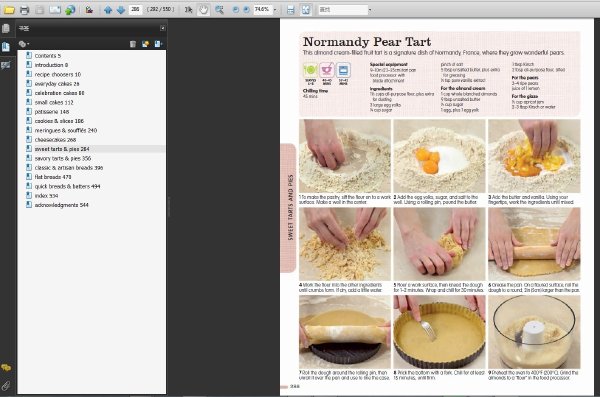Click step 6 rolling pin photo
This screenshot has width=600, height=397.
[x=534, y=244]
